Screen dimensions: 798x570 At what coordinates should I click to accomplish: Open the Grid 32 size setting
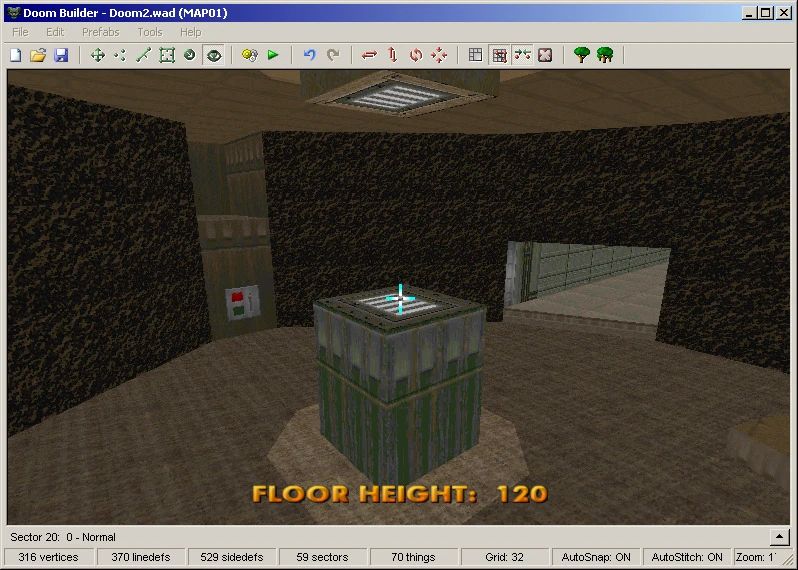505,557
